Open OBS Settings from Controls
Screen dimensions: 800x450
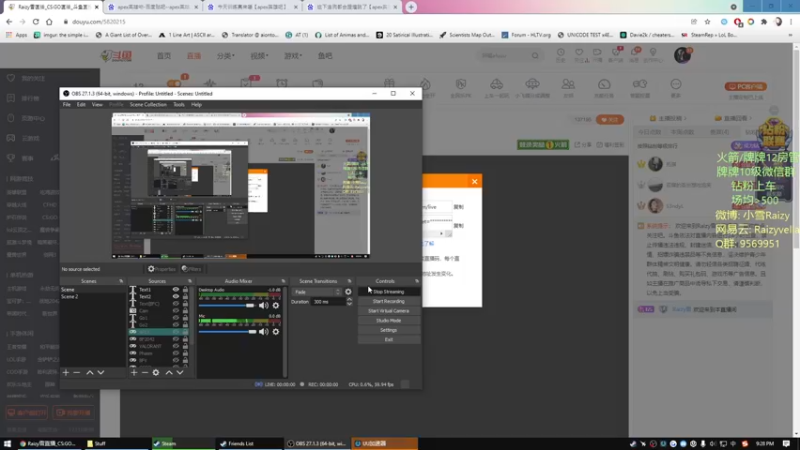389,330
